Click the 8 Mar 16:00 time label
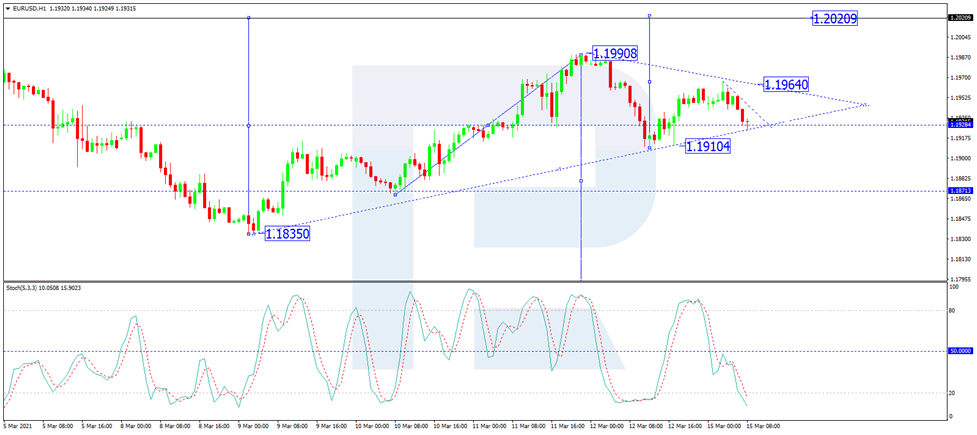Screen dimensions: 977x435 [x=214, y=426]
